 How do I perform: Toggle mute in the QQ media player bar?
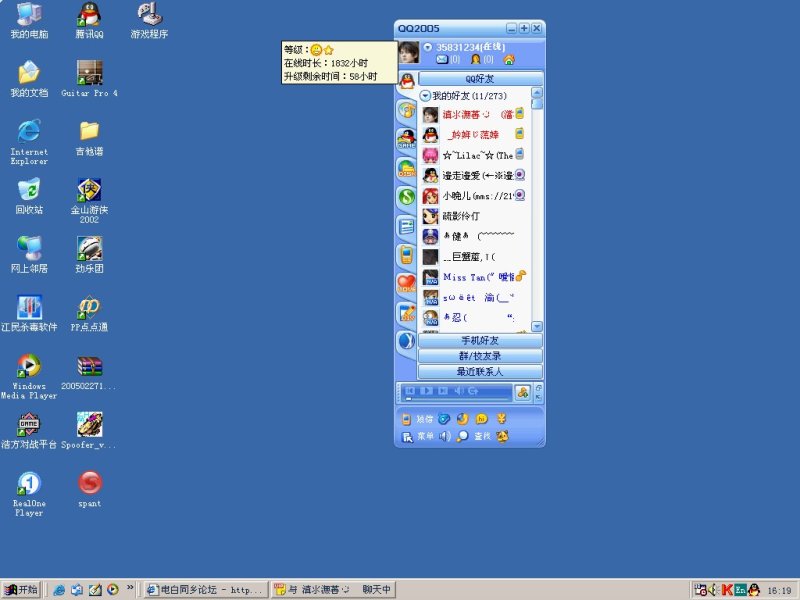click(x=458, y=390)
